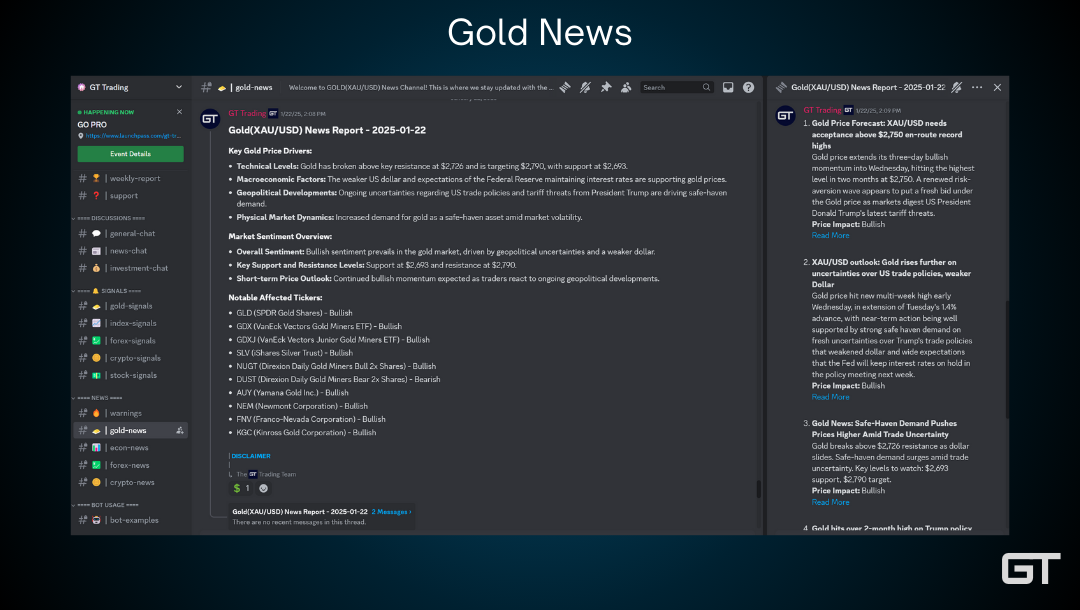
Task: Click the report heading Gold(XAU/USD) News Report
Action: coord(327,130)
